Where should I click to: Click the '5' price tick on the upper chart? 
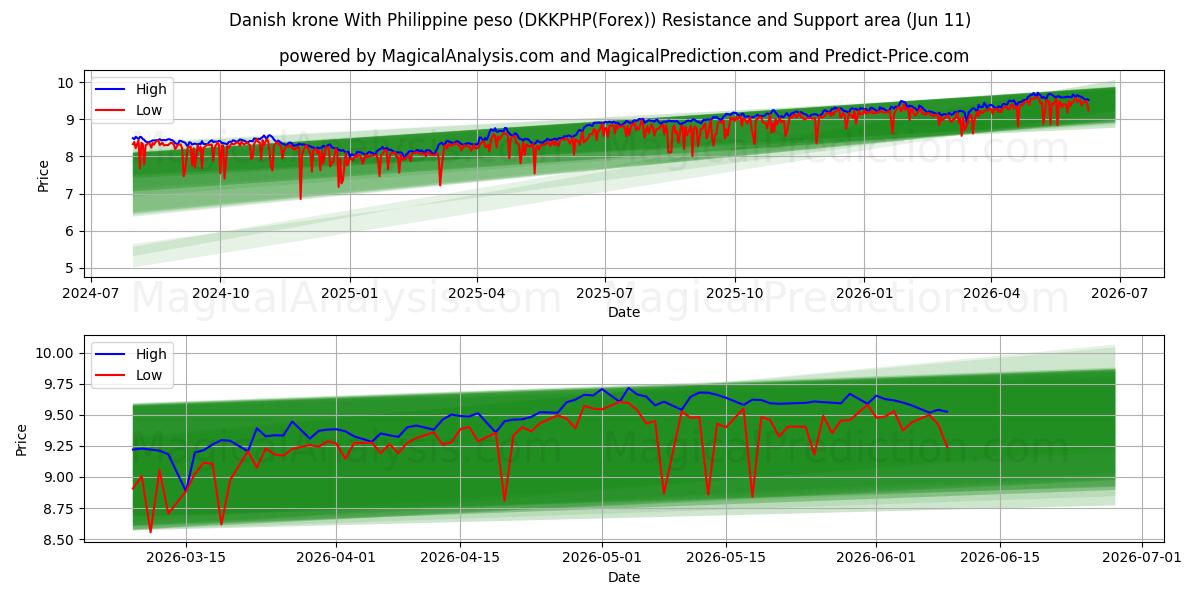(70, 268)
